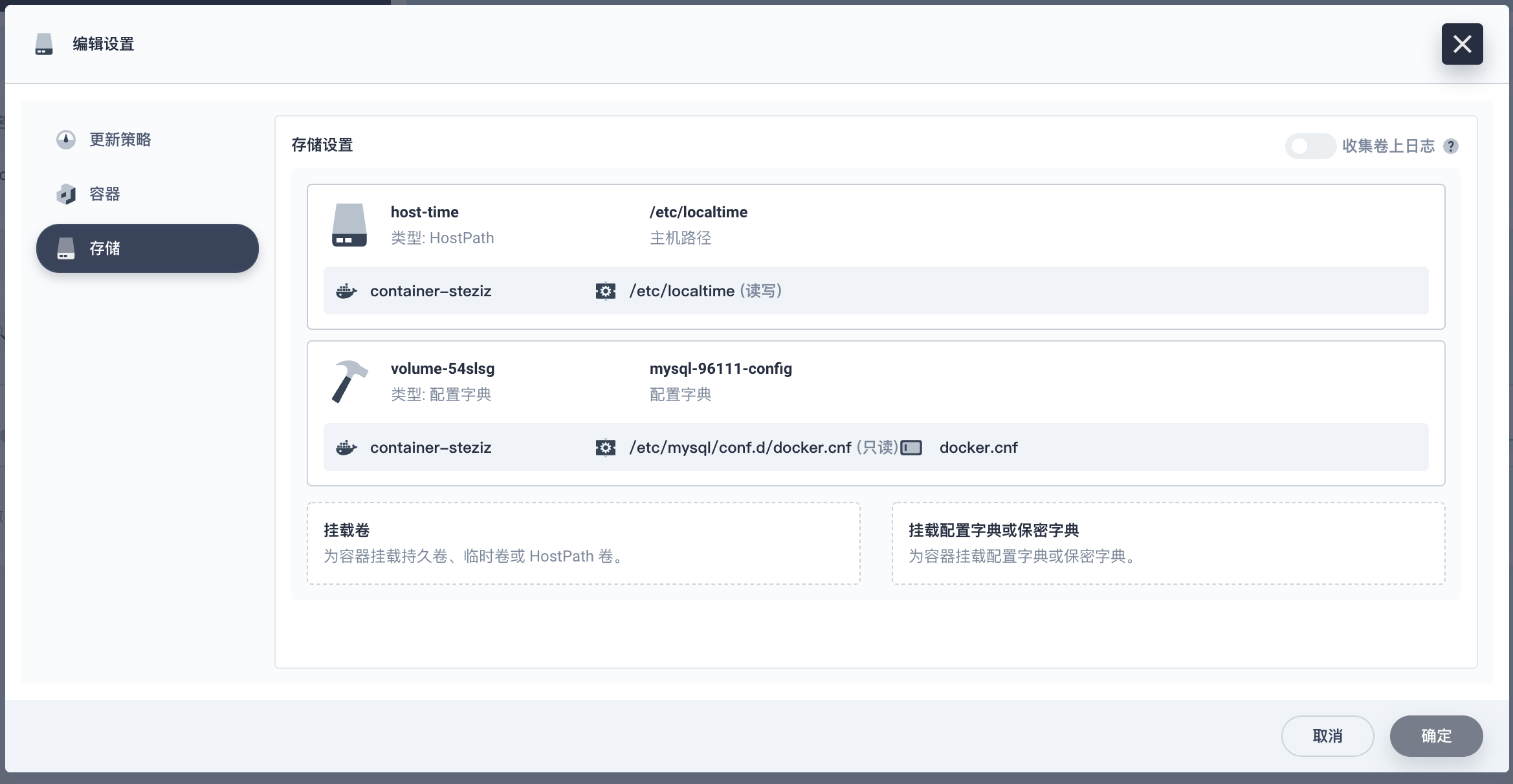Switch to the 容器 tab
The width and height of the screenshot is (1513, 784).
point(105,194)
